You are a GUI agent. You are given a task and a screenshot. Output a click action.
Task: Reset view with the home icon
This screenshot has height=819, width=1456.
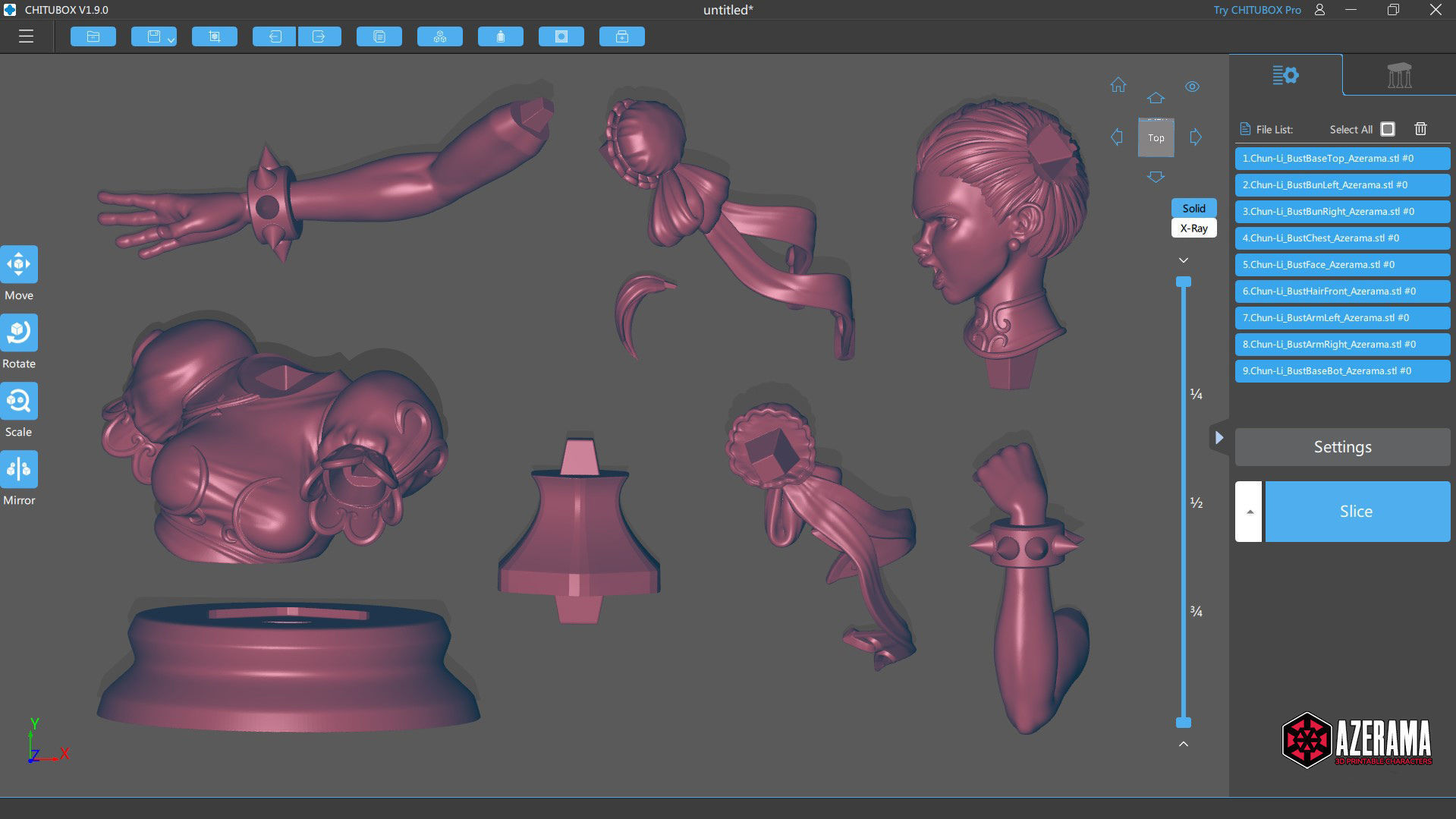click(1118, 85)
